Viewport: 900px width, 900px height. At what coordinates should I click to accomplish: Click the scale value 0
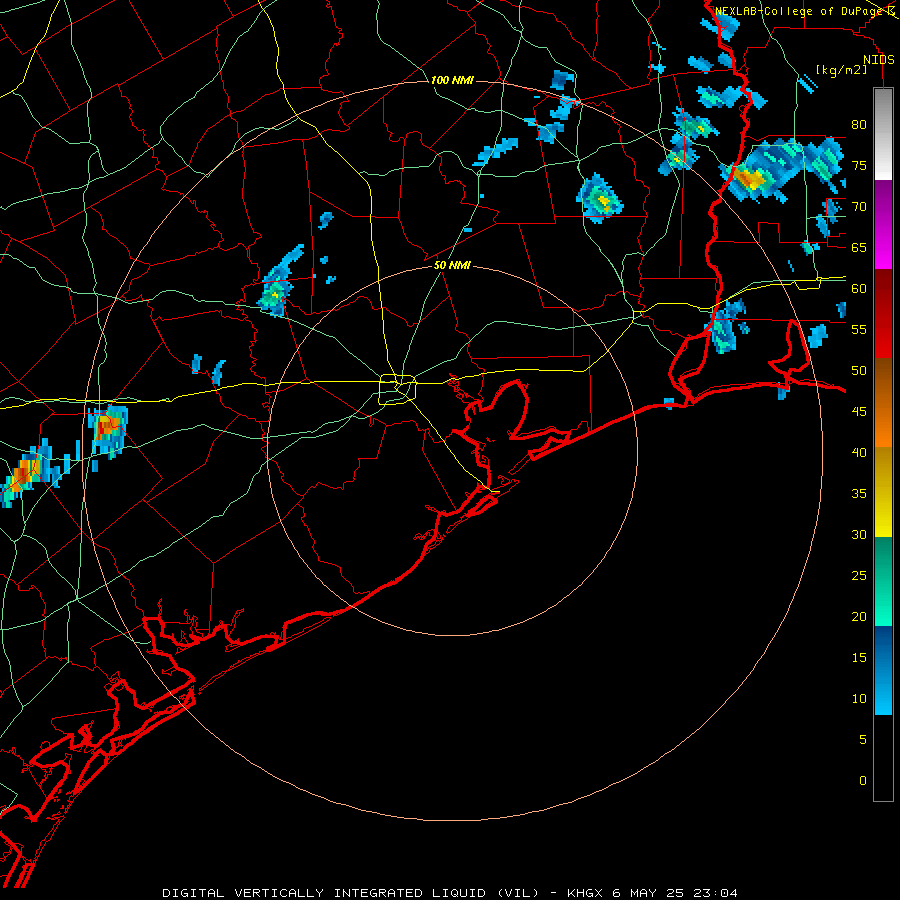(x=863, y=781)
